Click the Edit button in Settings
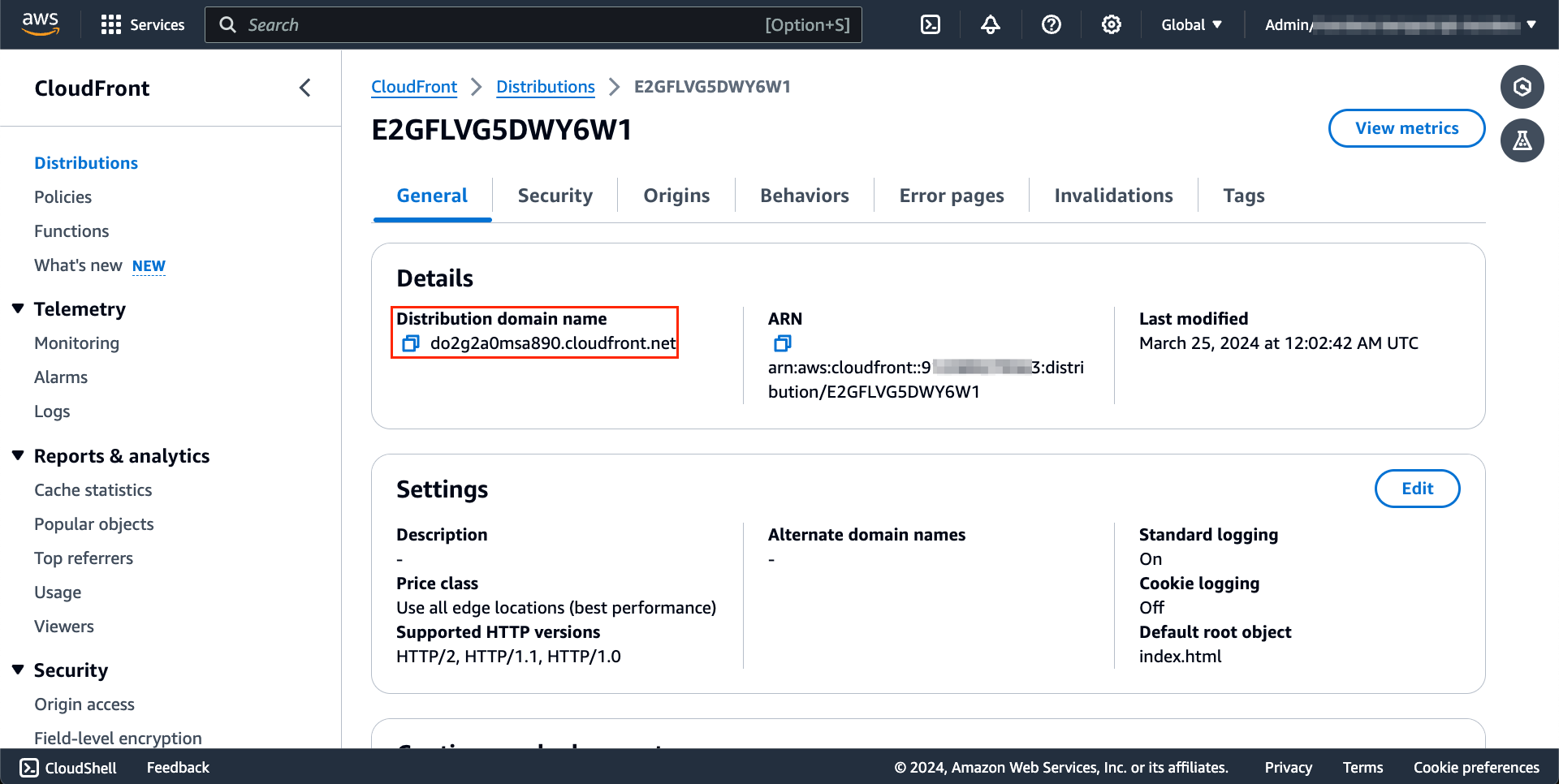Viewport: 1559px width, 784px height. click(1417, 489)
